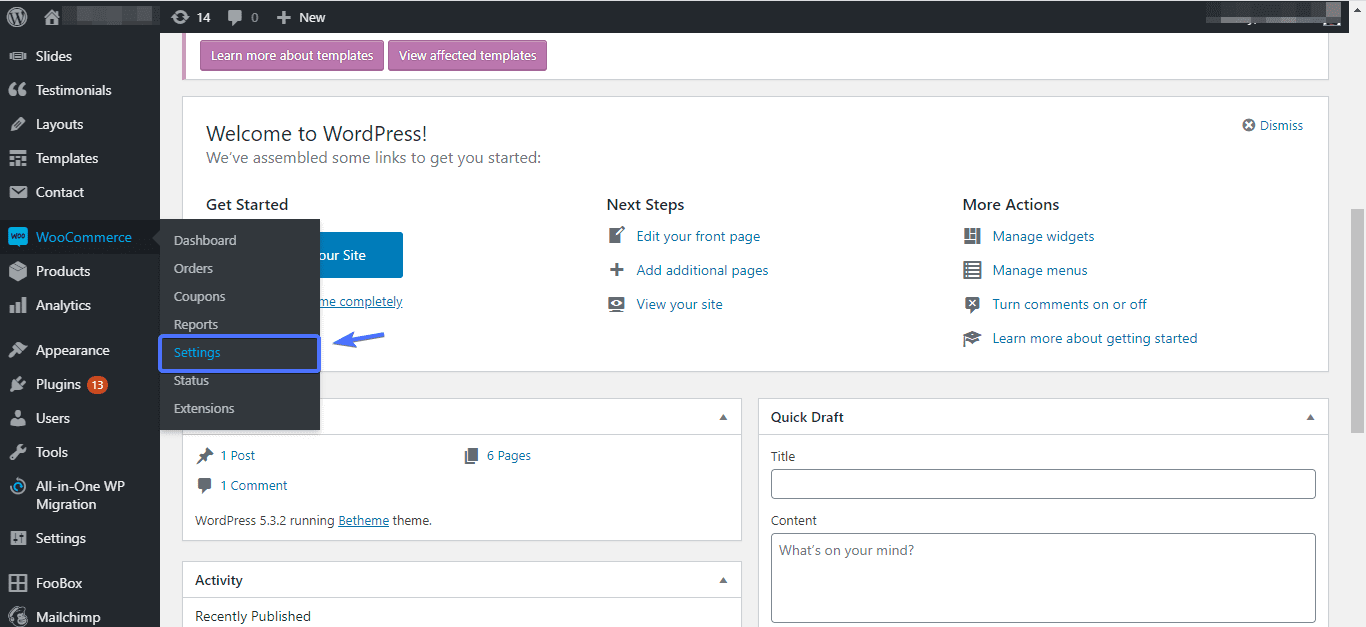Open the comments bubble icon

[x=235, y=18]
